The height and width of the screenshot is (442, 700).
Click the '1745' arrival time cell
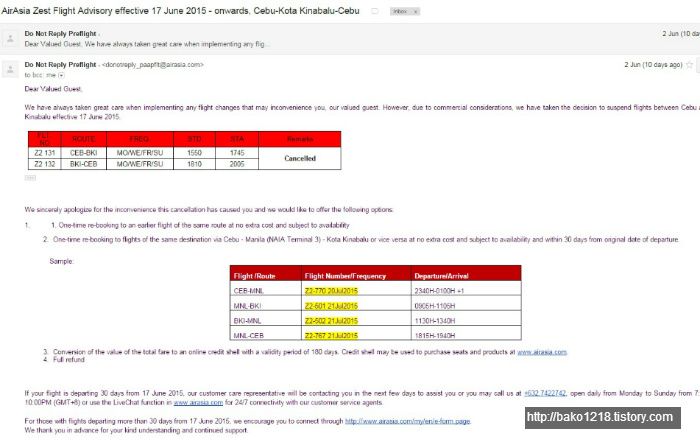point(237,153)
